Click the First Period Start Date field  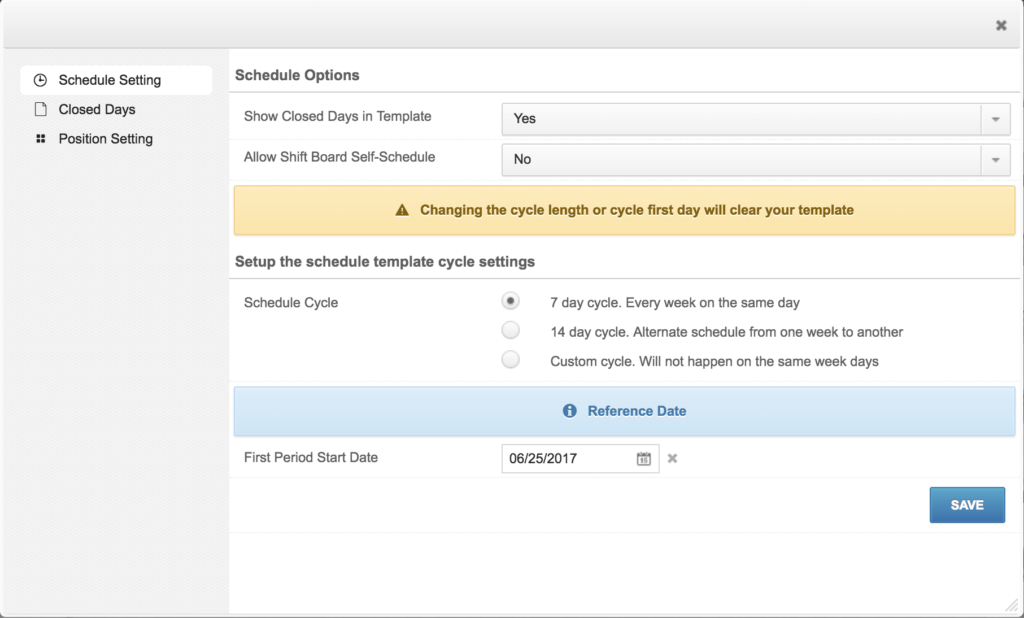[x=580, y=459]
